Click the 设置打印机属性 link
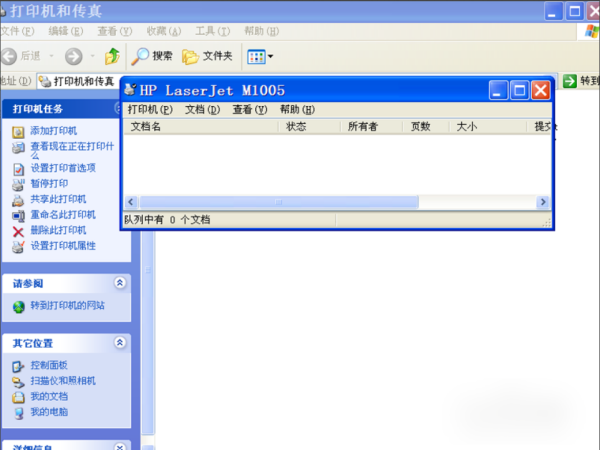This screenshot has height=450, width=600. [x=63, y=246]
